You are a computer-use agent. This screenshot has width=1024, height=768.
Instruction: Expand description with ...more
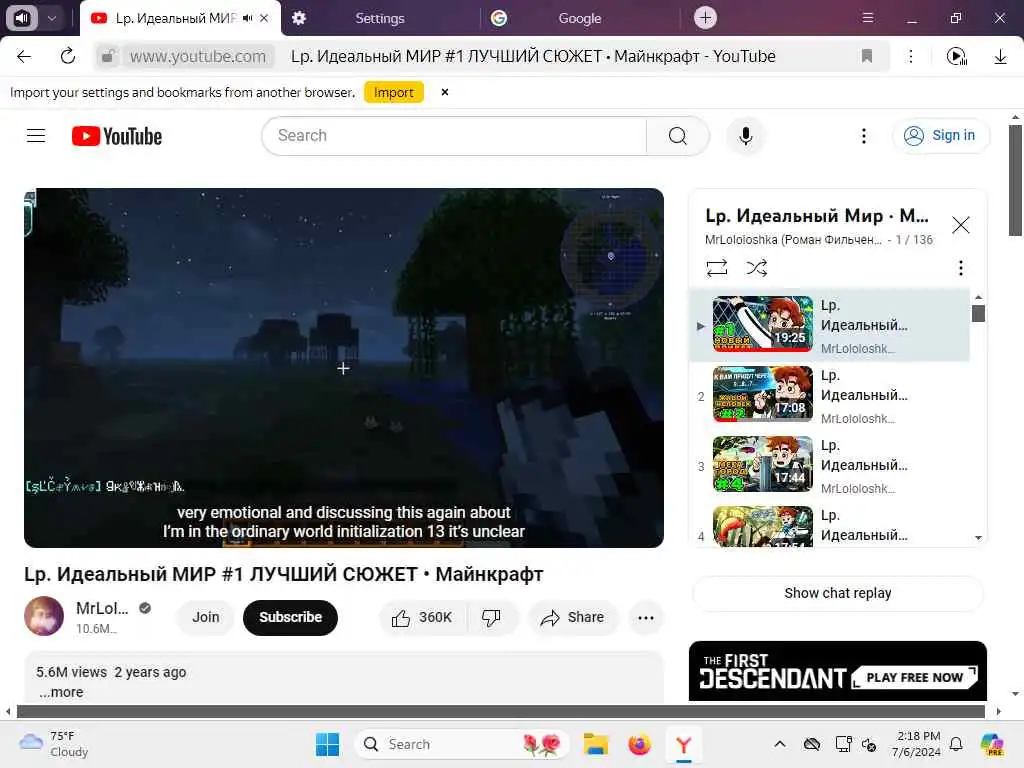click(x=61, y=692)
